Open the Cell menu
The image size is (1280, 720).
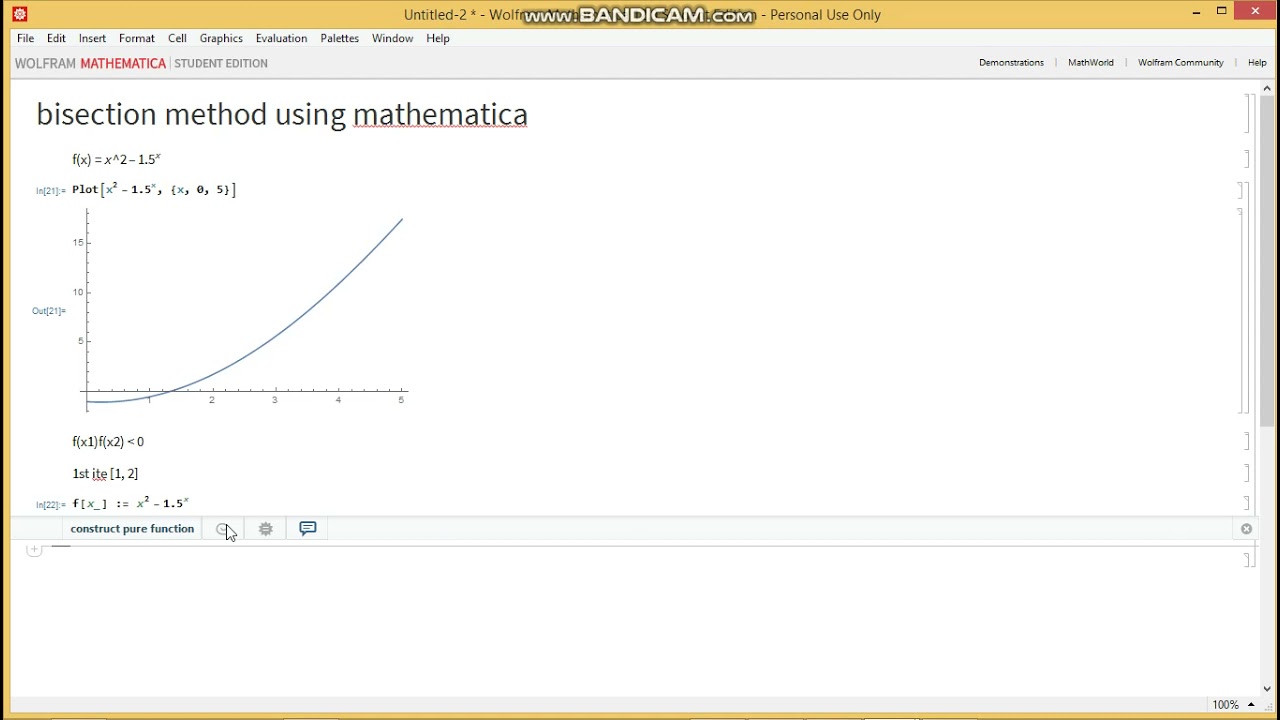coord(177,38)
